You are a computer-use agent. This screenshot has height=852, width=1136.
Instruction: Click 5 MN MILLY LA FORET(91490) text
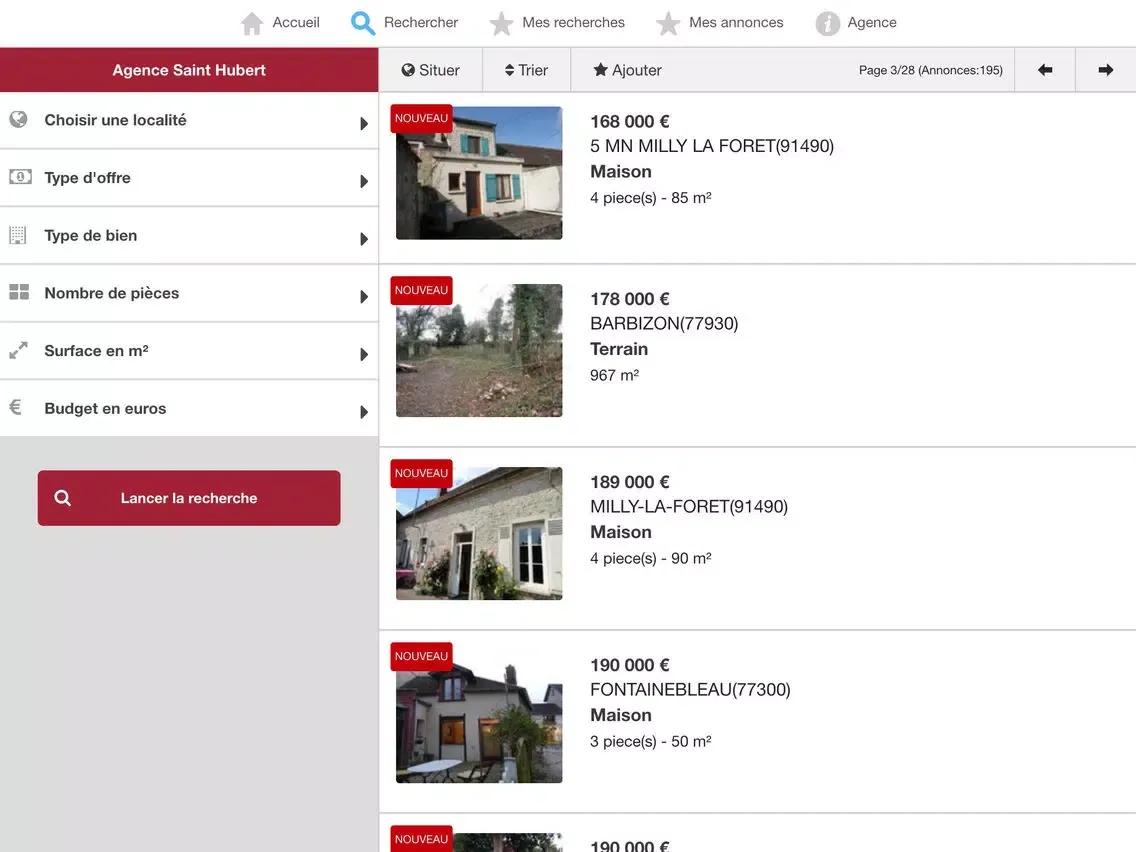[x=712, y=146]
